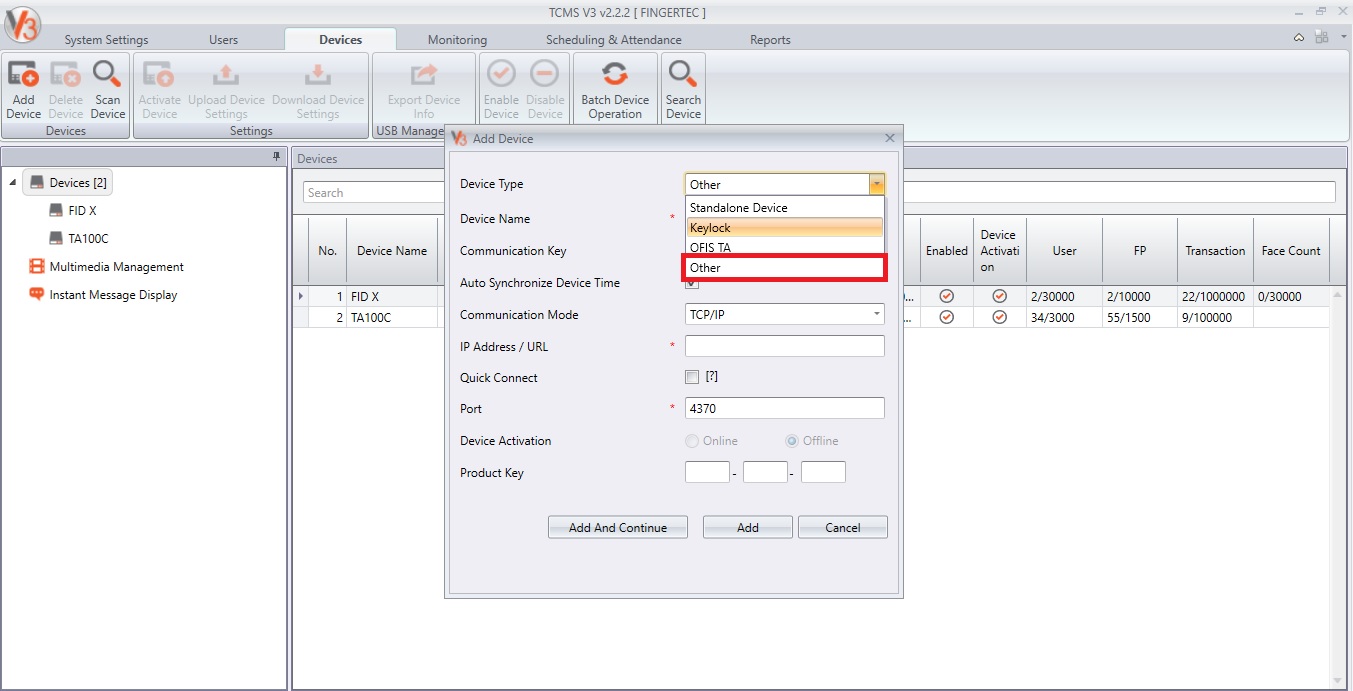1353x691 pixels.
Task: Click the Transaction column header
Action: (x=1215, y=251)
